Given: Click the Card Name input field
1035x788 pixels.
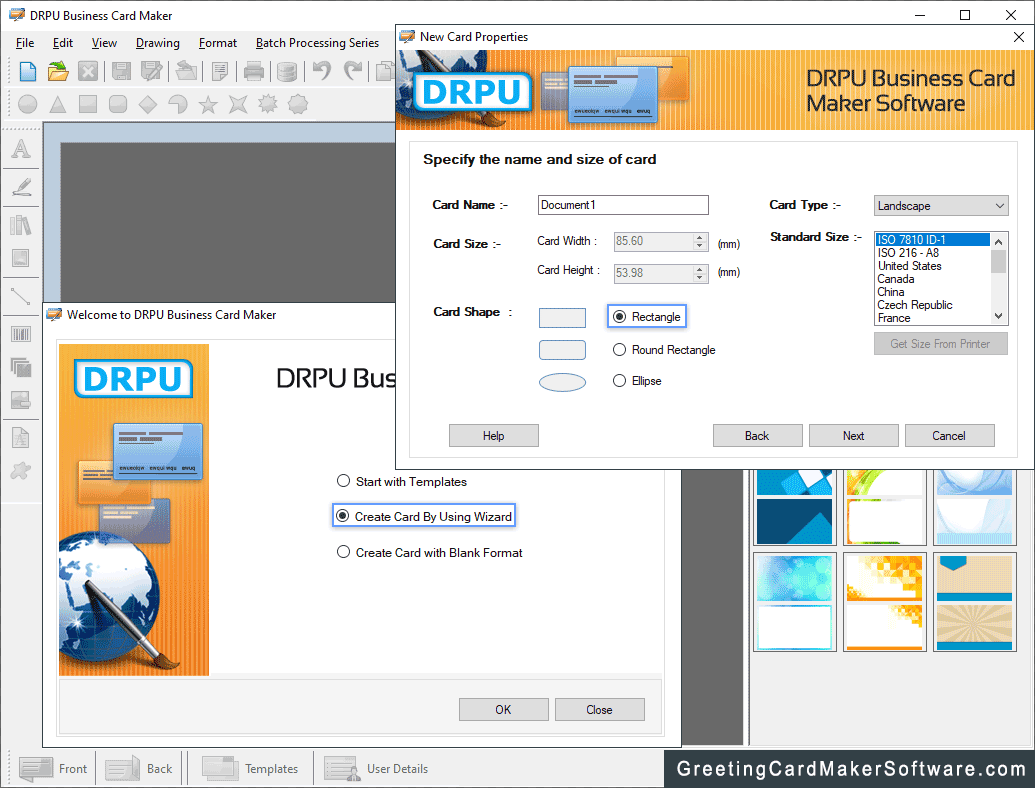Looking at the screenshot, I should pos(623,205).
